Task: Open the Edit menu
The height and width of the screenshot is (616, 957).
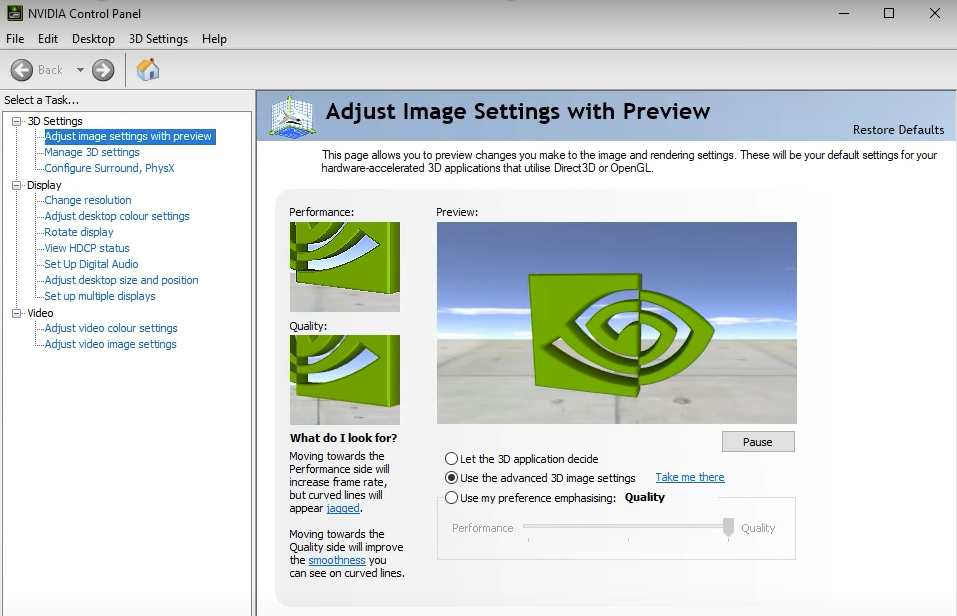Action: [x=48, y=38]
